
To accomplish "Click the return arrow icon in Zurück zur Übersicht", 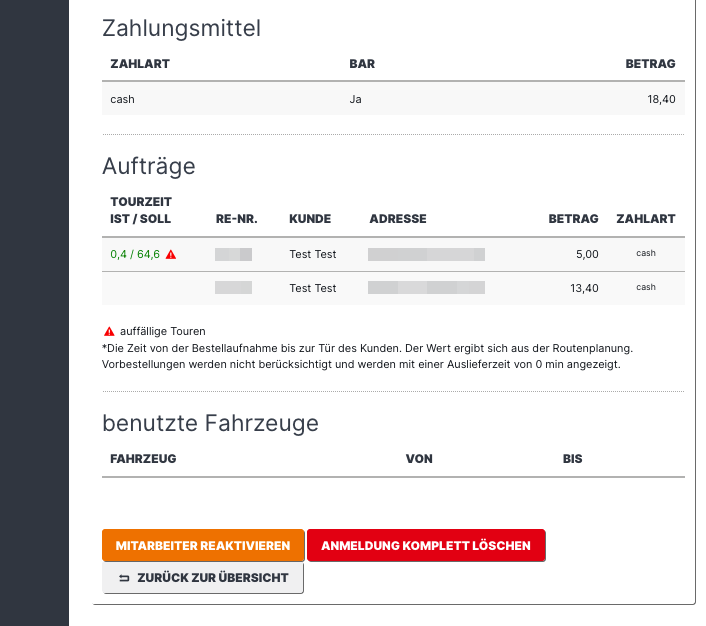I will pyautogui.click(x=124, y=578).
